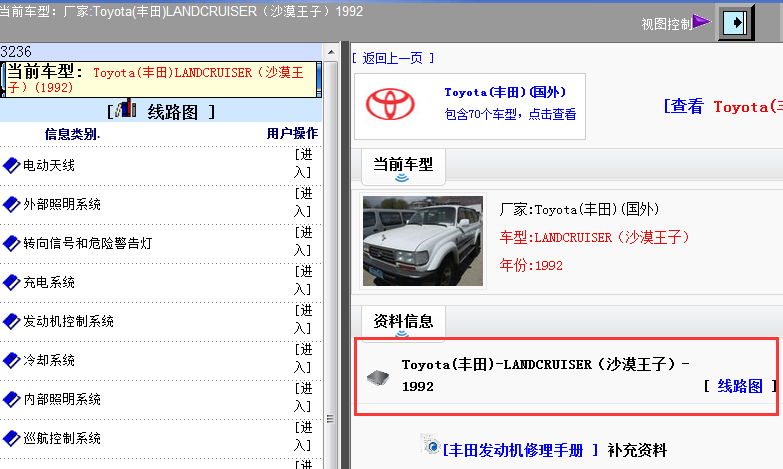Open [进入] for 电动天线

click(x=303, y=163)
